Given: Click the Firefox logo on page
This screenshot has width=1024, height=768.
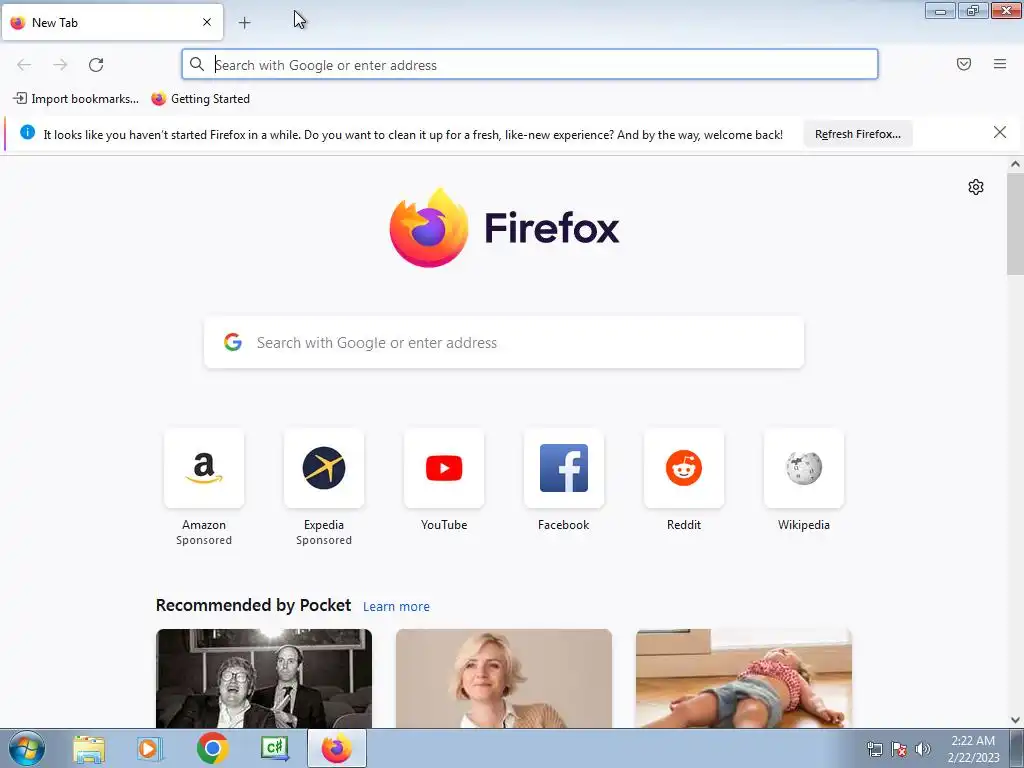Looking at the screenshot, I should [x=504, y=228].
